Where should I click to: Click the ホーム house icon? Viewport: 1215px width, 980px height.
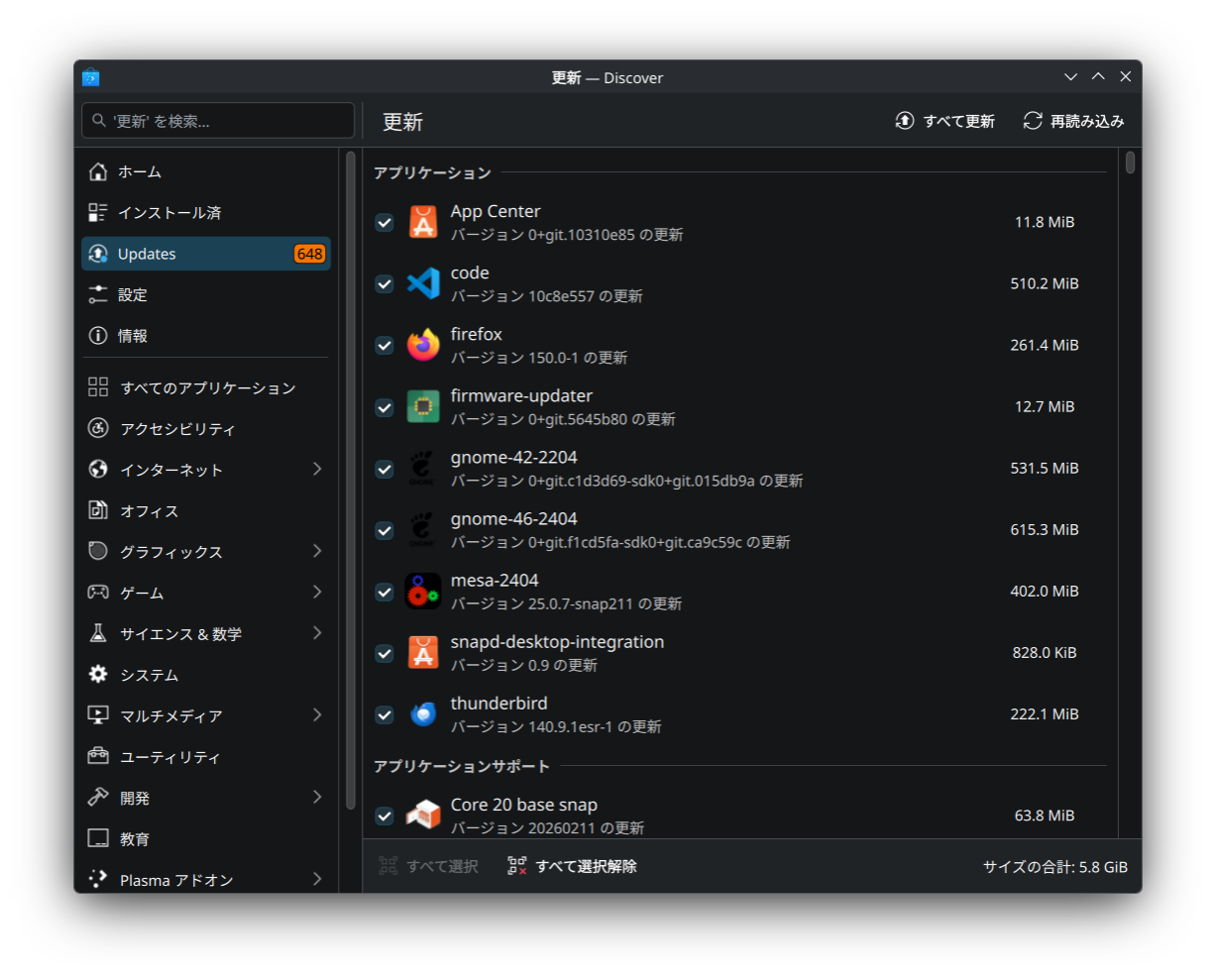(98, 171)
